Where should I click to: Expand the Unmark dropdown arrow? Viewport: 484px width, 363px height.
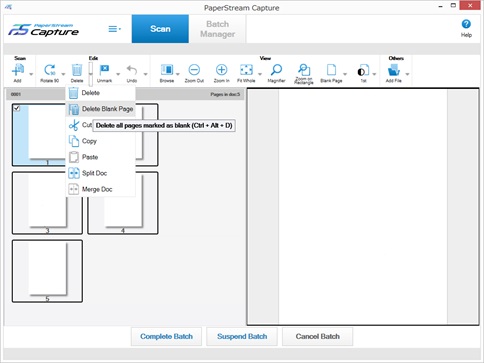[x=118, y=74]
